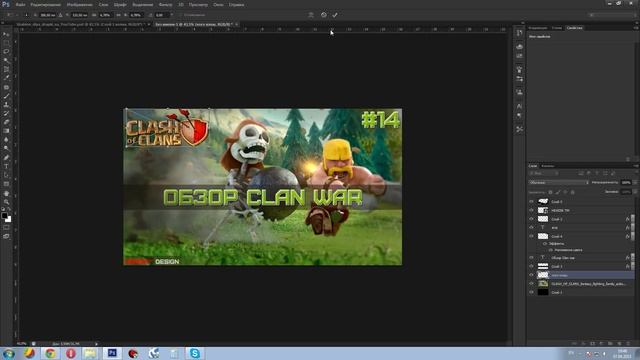The image size is (640, 360).
Task: Switch to the Каналы tab
Action: pos(548,166)
